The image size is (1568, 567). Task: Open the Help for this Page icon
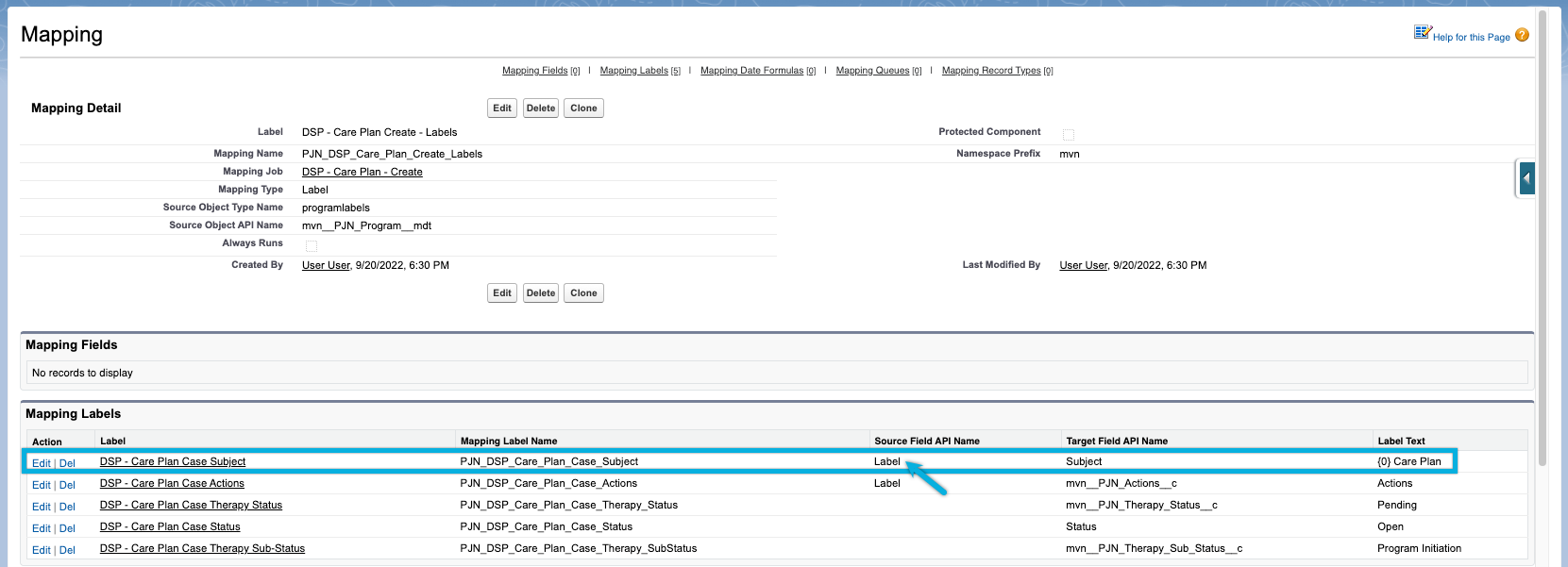(x=1423, y=32)
